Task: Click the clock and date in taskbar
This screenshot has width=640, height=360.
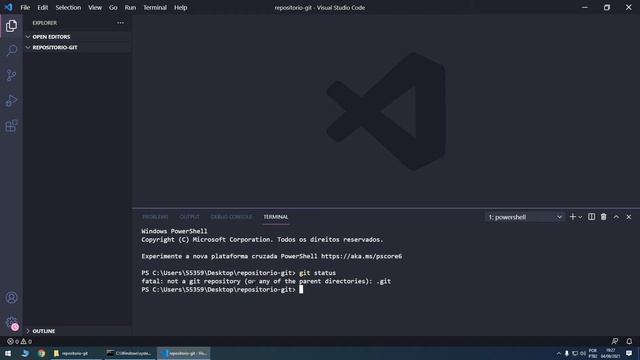Action: tap(610, 353)
